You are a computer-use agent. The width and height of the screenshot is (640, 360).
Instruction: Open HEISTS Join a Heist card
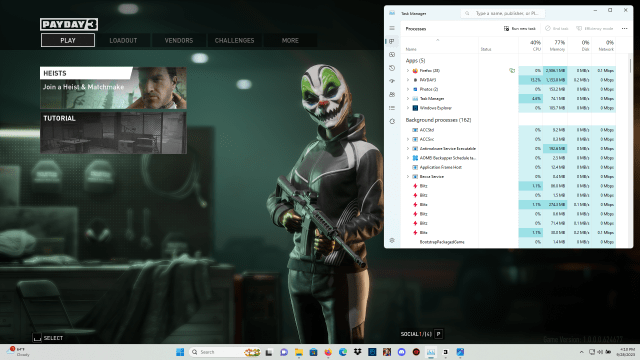pyautogui.click(x=113, y=88)
